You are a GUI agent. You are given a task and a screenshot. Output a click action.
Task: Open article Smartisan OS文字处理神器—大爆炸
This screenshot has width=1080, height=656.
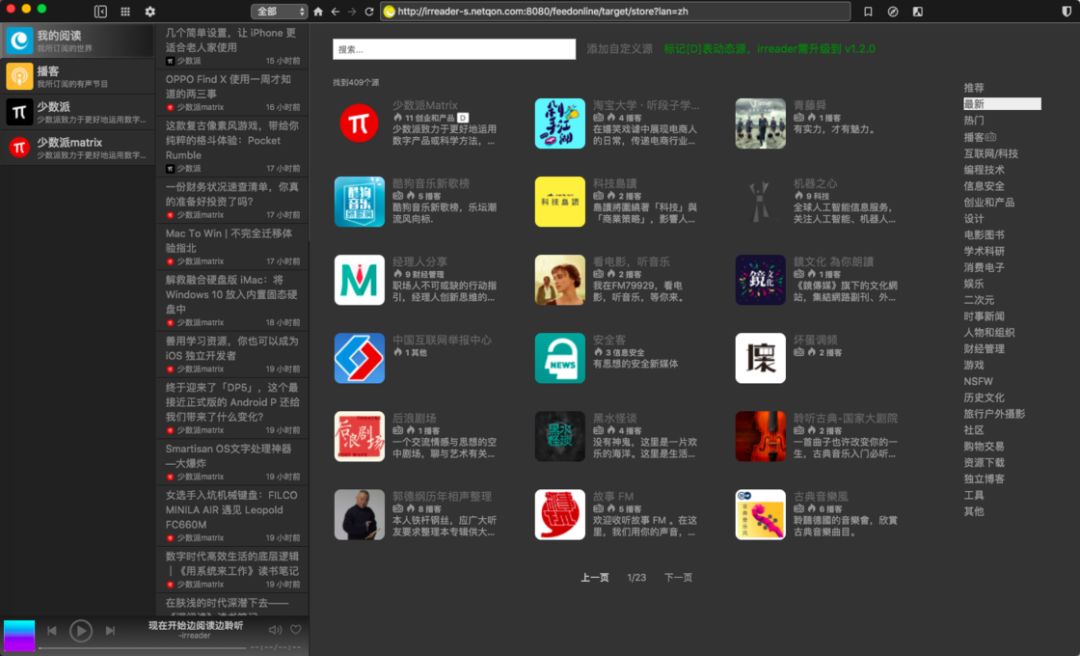232,462
